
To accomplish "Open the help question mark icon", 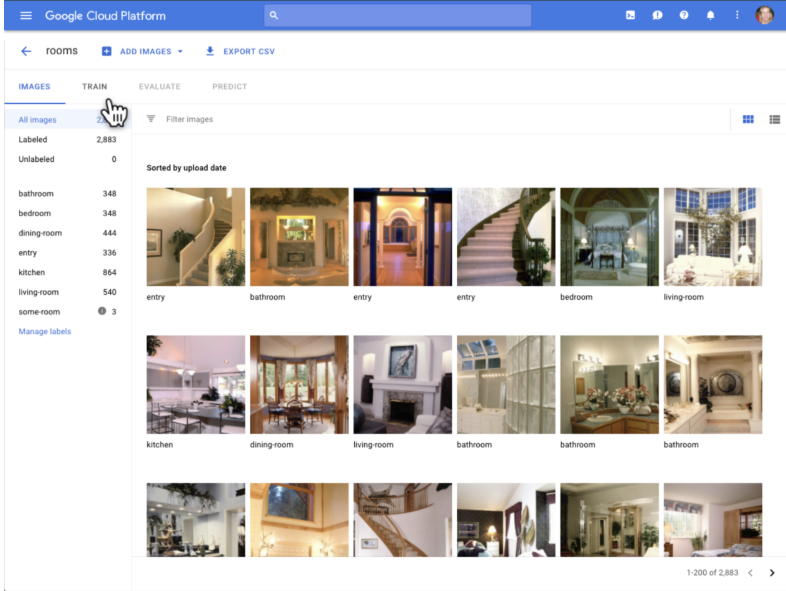I will [684, 16].
